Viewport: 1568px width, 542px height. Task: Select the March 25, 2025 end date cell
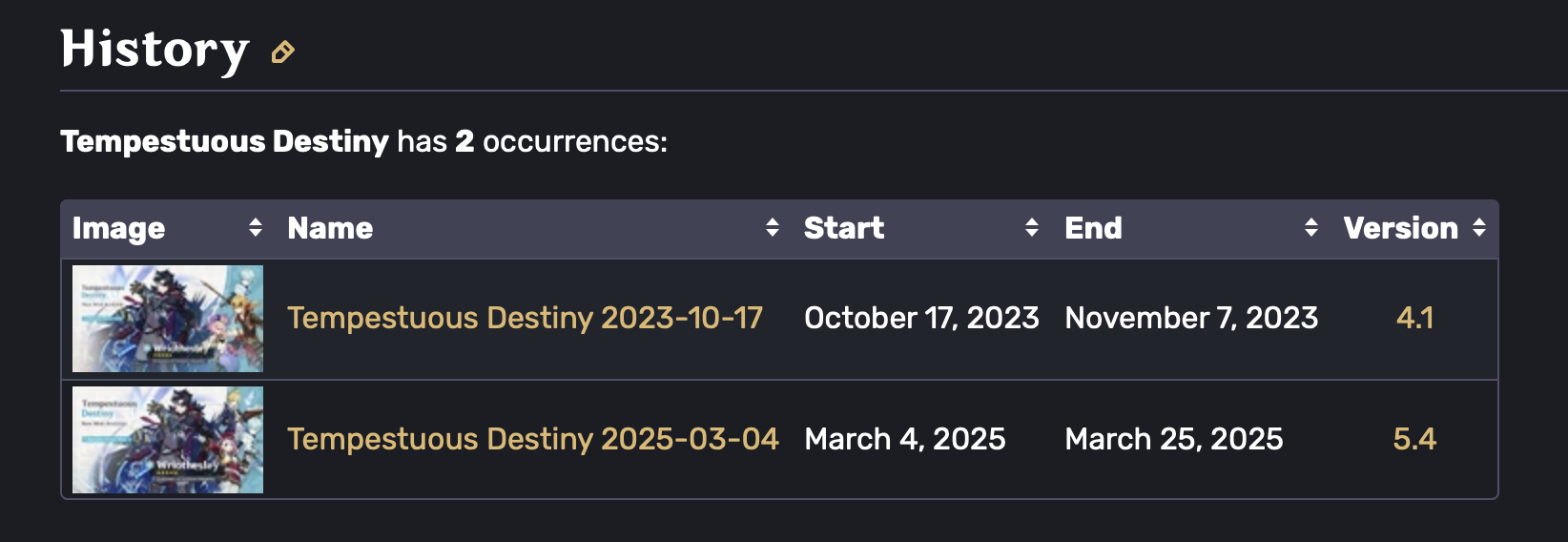1174,439
